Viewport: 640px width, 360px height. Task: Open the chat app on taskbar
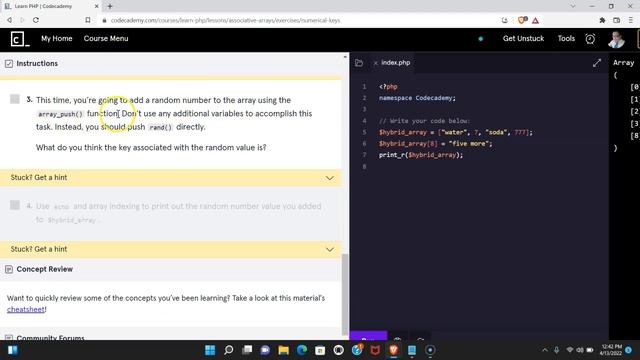(x=265, y=350)
